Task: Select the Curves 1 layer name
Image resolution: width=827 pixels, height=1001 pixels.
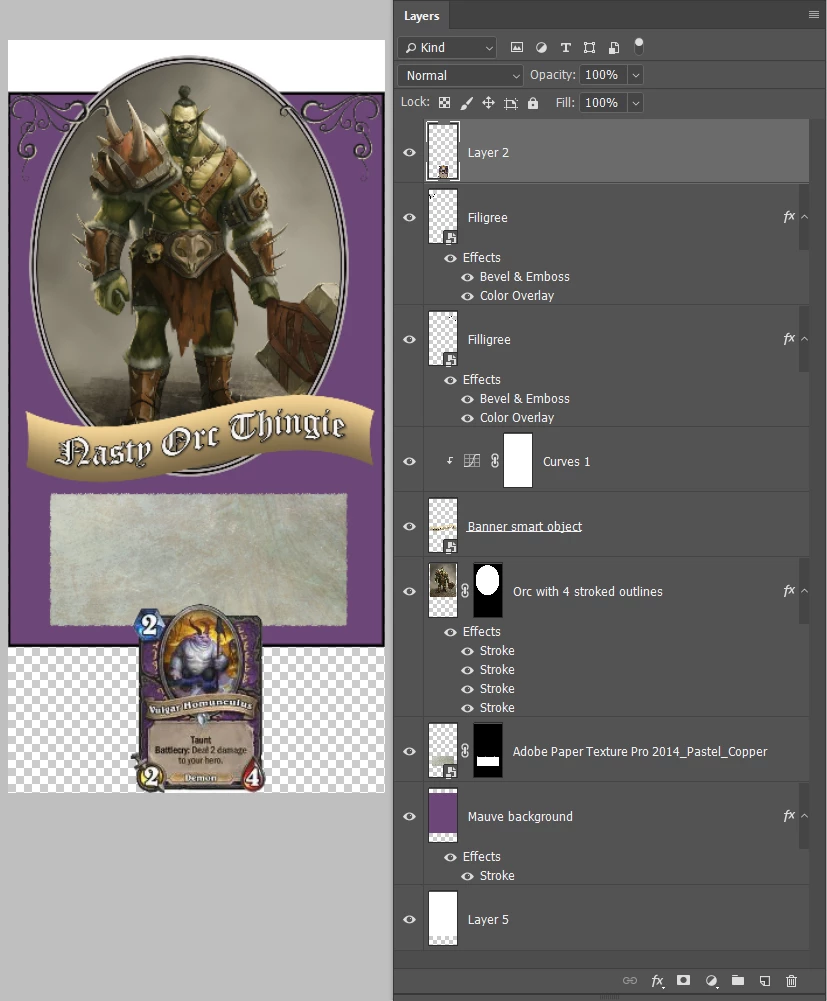Action: pos(566,462)
